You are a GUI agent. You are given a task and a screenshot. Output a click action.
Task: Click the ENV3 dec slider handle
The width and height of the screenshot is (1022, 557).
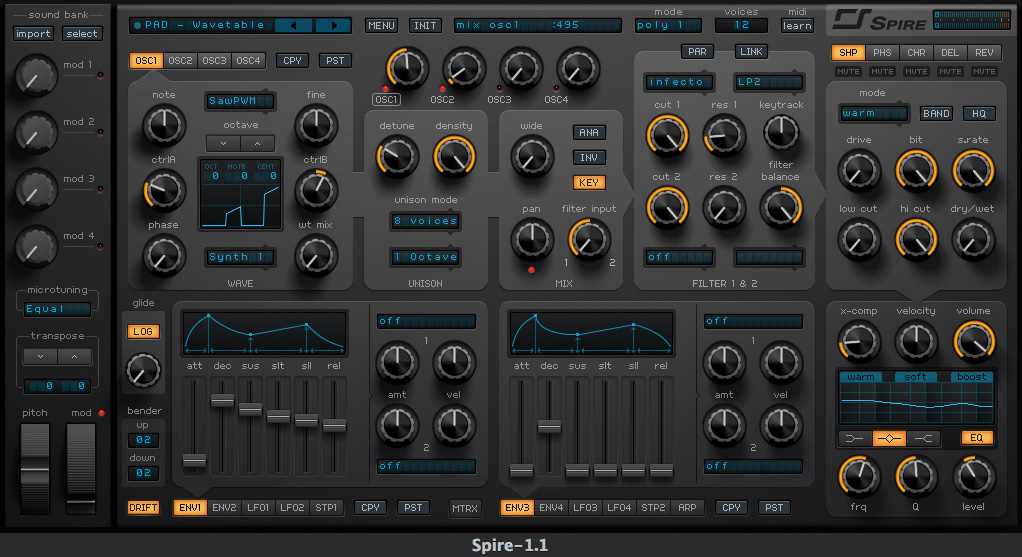click(x=549, y=427)
